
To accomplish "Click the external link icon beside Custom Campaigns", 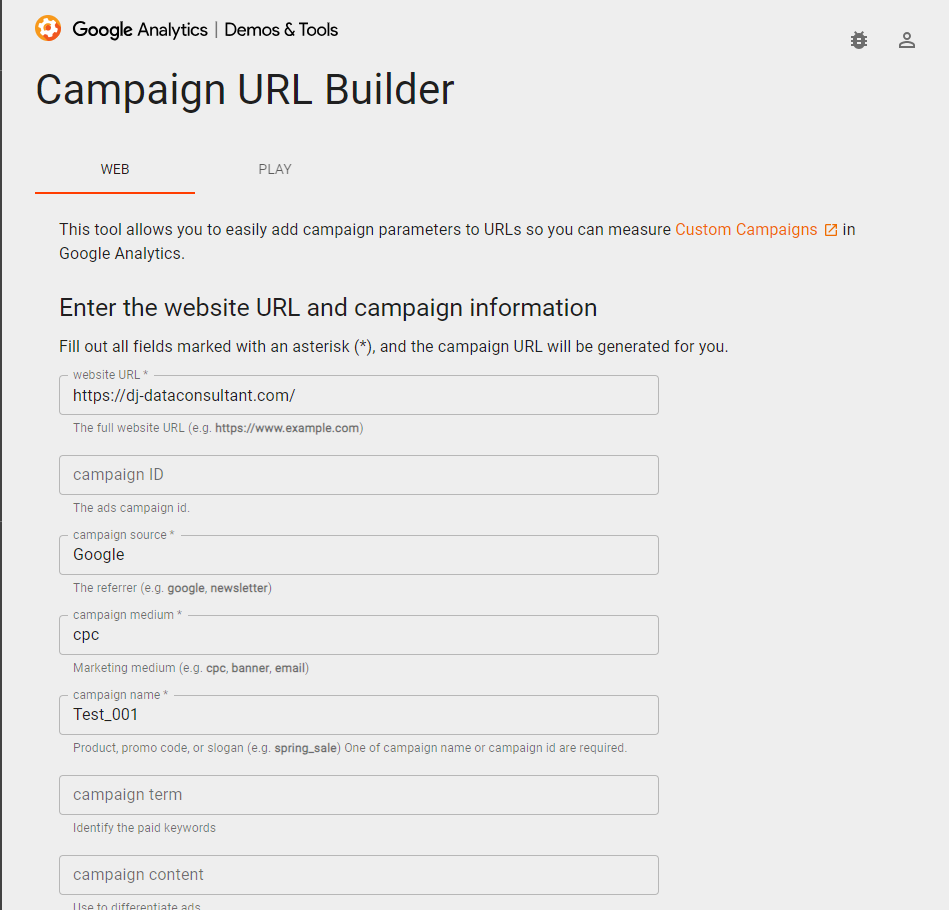I will pyautogui.click(x=831, y=229).
